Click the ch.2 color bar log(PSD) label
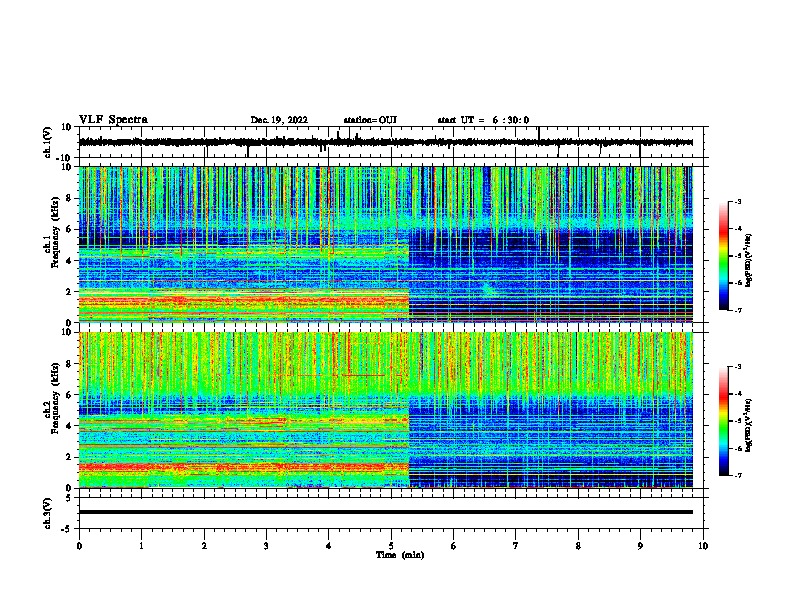This screenshot has height=612, width=792. tap(749, 426)
